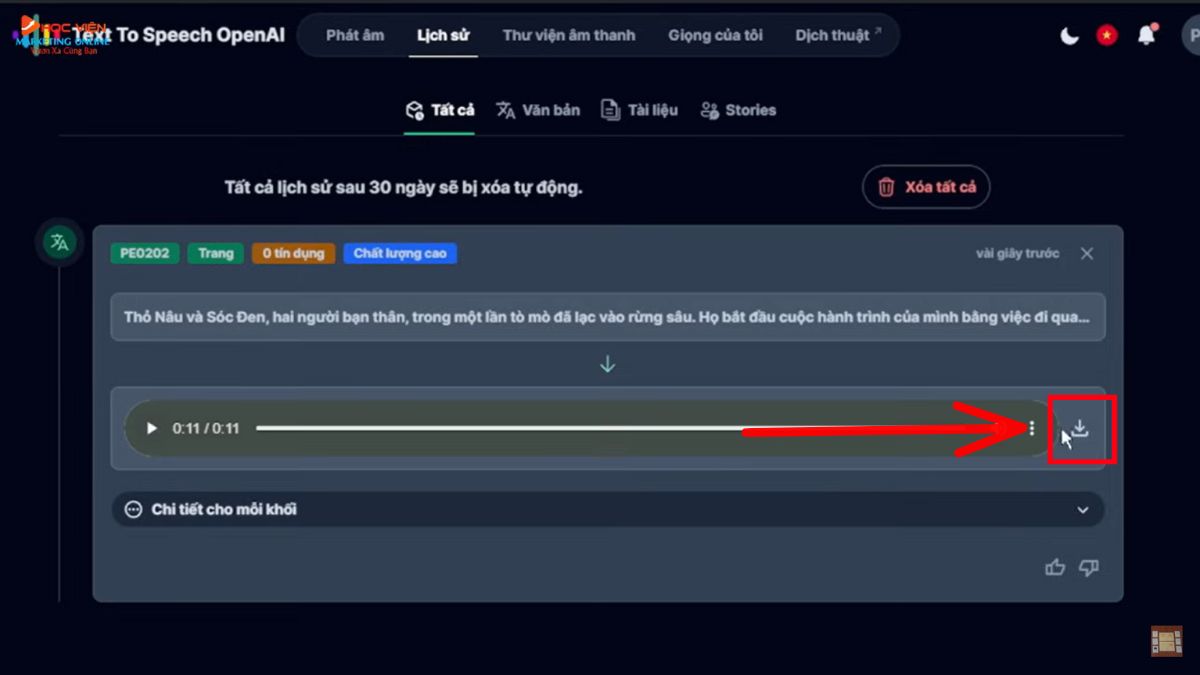This screenshot has width=1200, height=675.
Task: Open the Dịch thuật external link
Action: [x=838, y=35]
